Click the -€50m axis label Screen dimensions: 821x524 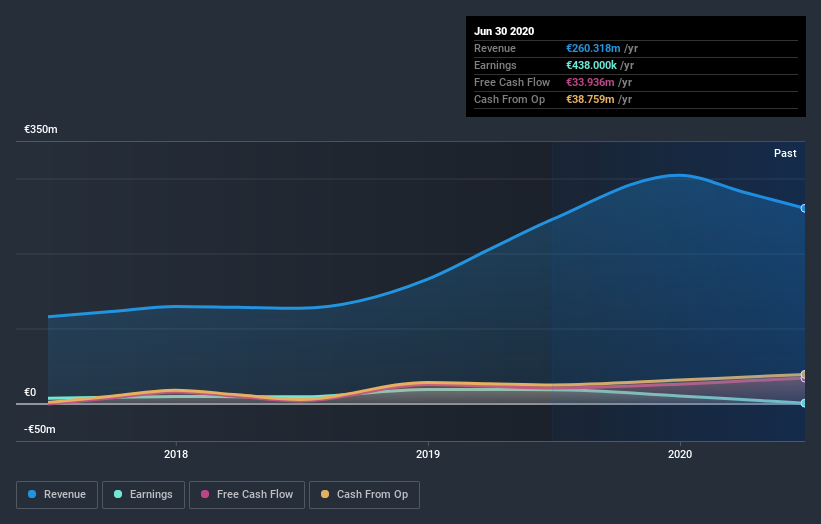tap(40, 429)
